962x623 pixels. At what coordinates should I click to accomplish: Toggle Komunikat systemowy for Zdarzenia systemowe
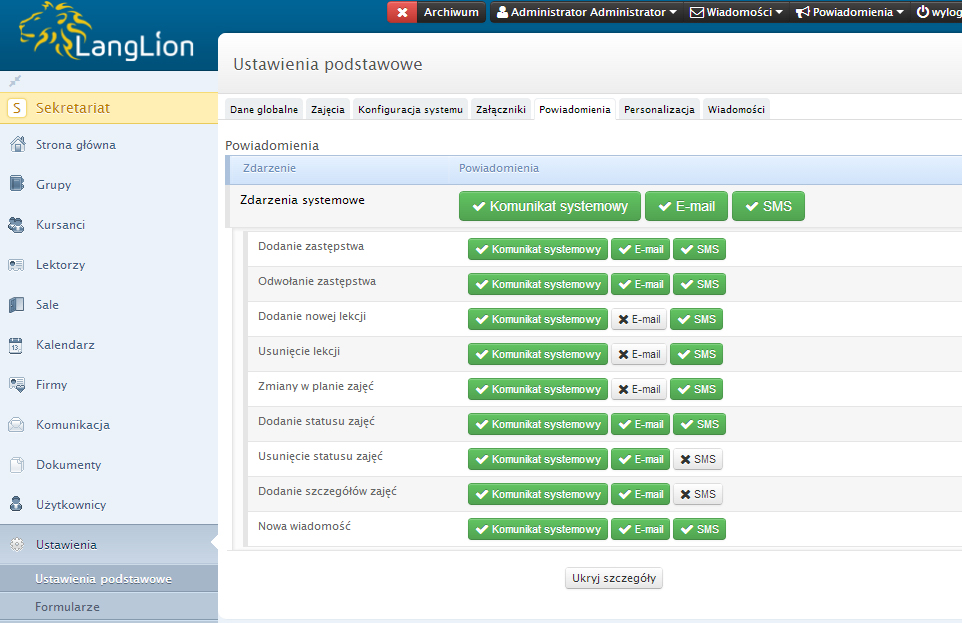(550, 206)
